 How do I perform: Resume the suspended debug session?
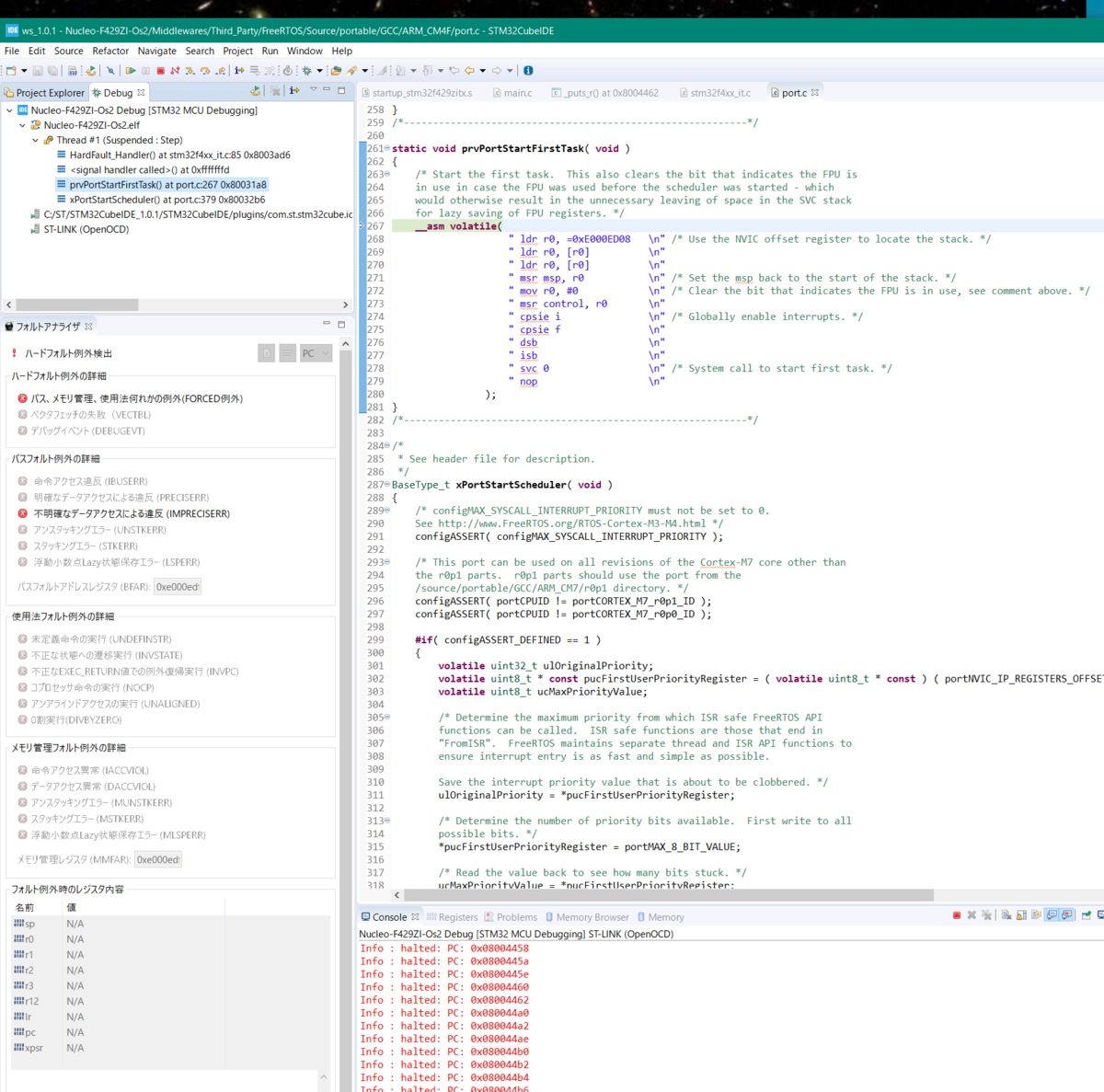coord(131,71)
